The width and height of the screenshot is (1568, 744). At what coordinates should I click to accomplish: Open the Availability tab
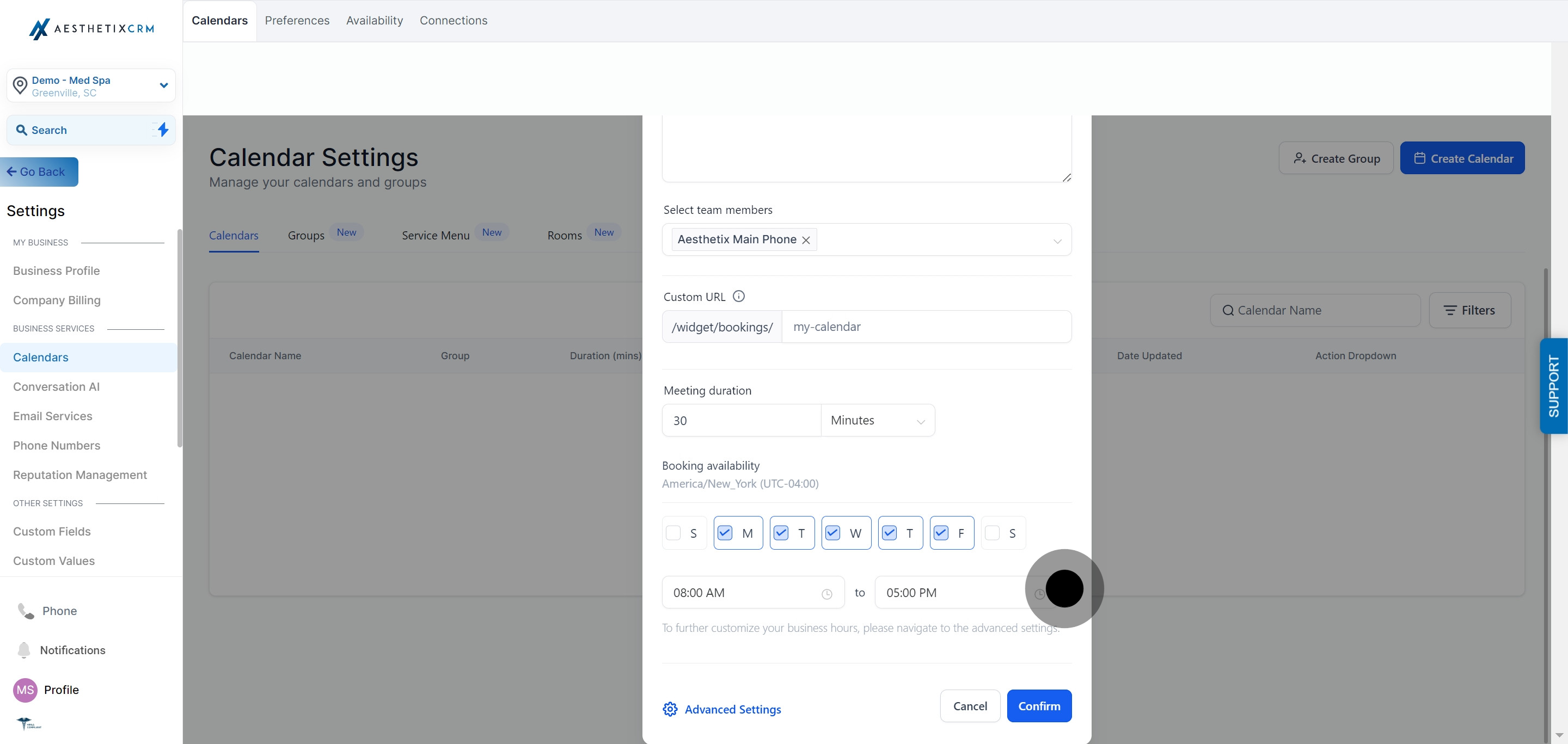[x=375, y=21]
